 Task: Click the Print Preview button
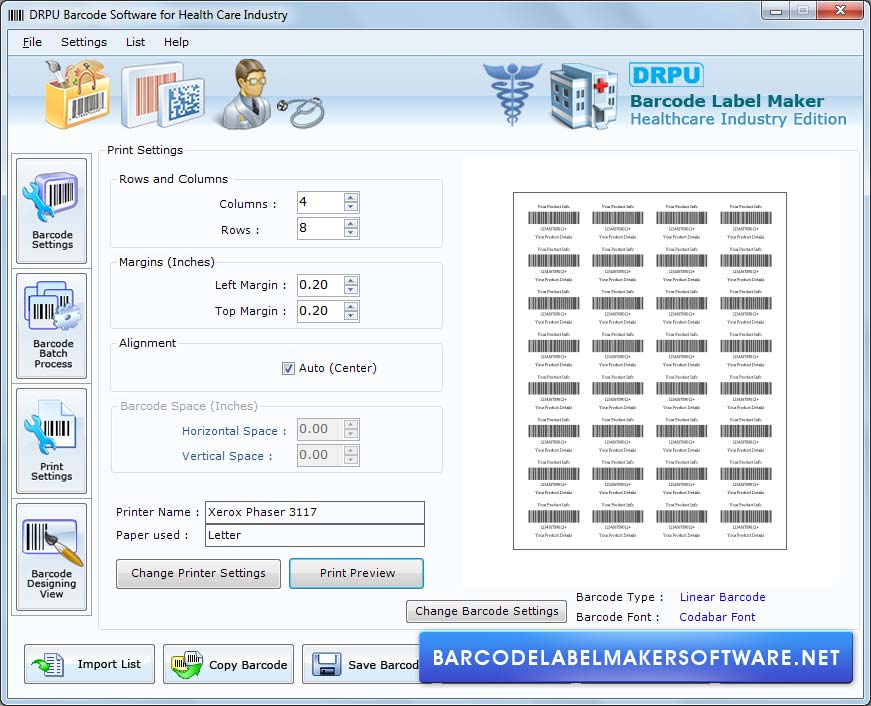pos(357,573)
